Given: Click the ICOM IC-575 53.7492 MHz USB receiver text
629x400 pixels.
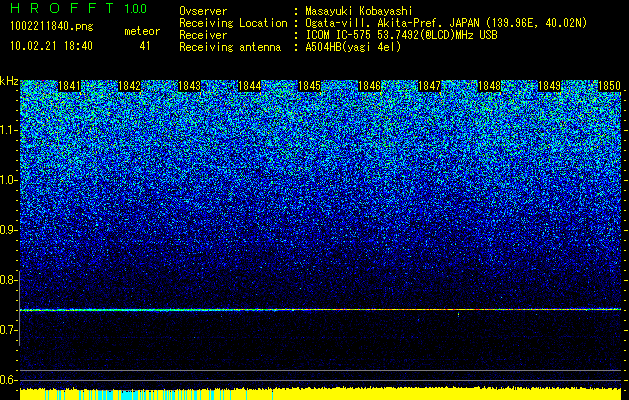Looking at the screenshot, I should click(402, 35).
